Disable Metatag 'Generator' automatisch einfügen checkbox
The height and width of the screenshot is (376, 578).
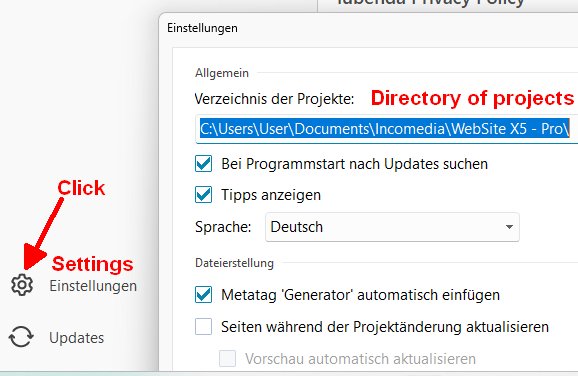(203, 295)
